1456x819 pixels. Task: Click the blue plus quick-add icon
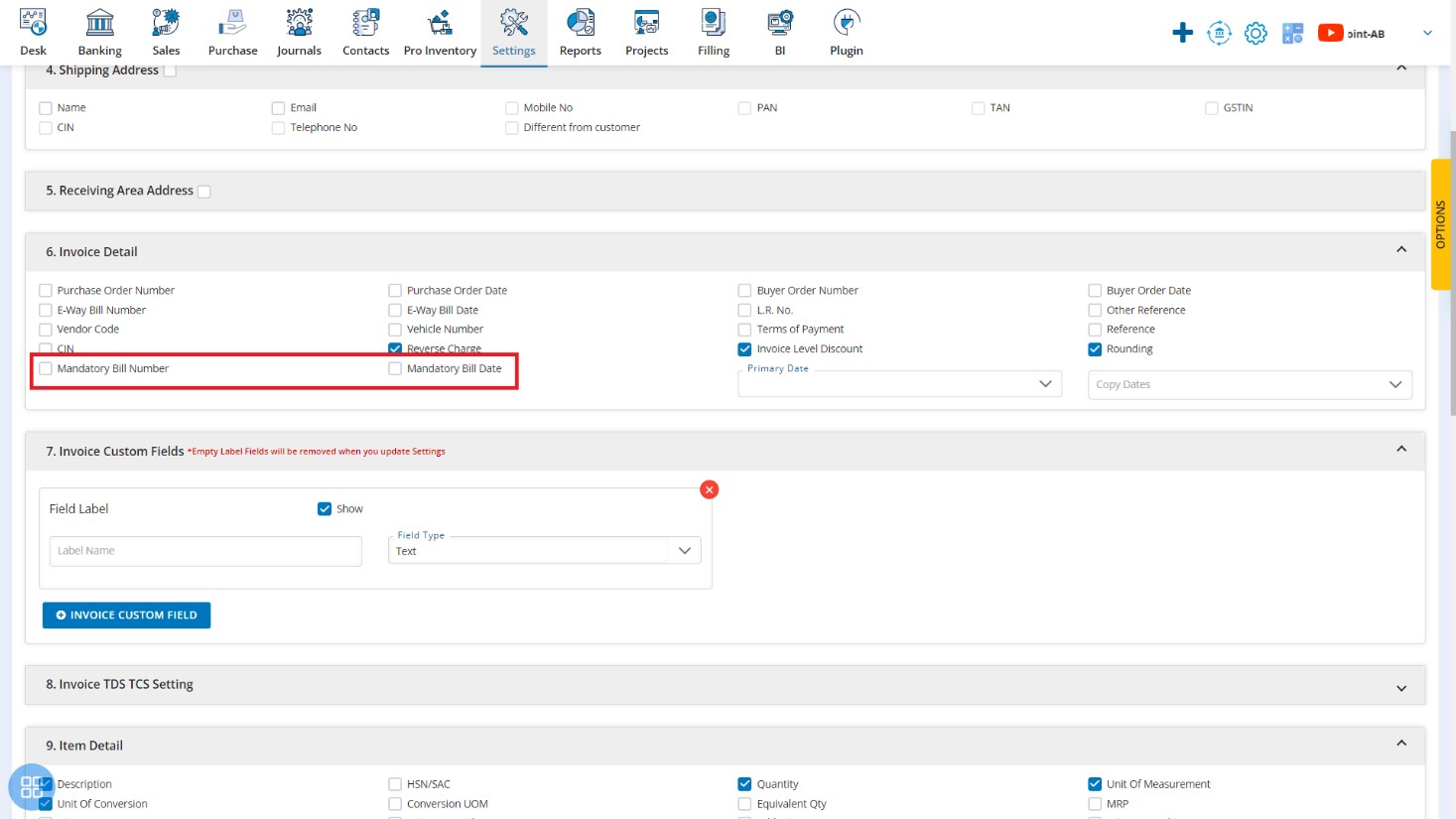(1182, 33)
